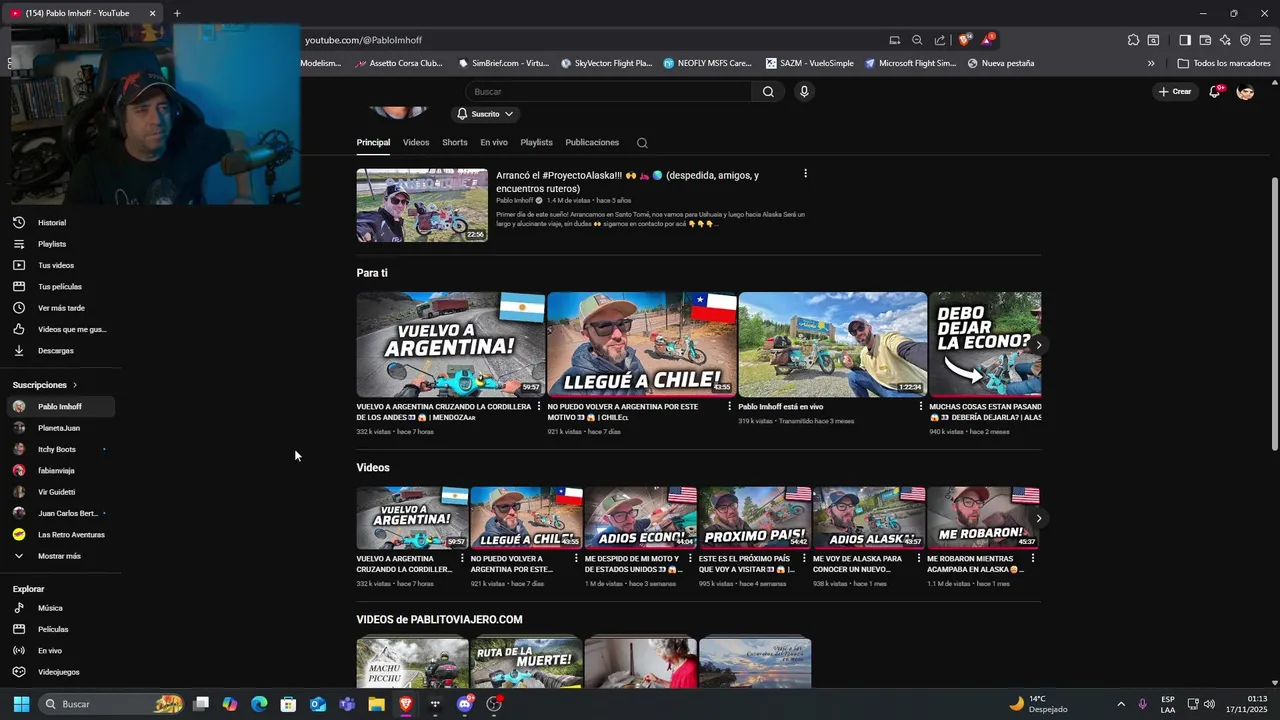Screen dimensions: 1280x720
Task: Open the Suscrito notification dropdown
Action: (x=485, y=114)
